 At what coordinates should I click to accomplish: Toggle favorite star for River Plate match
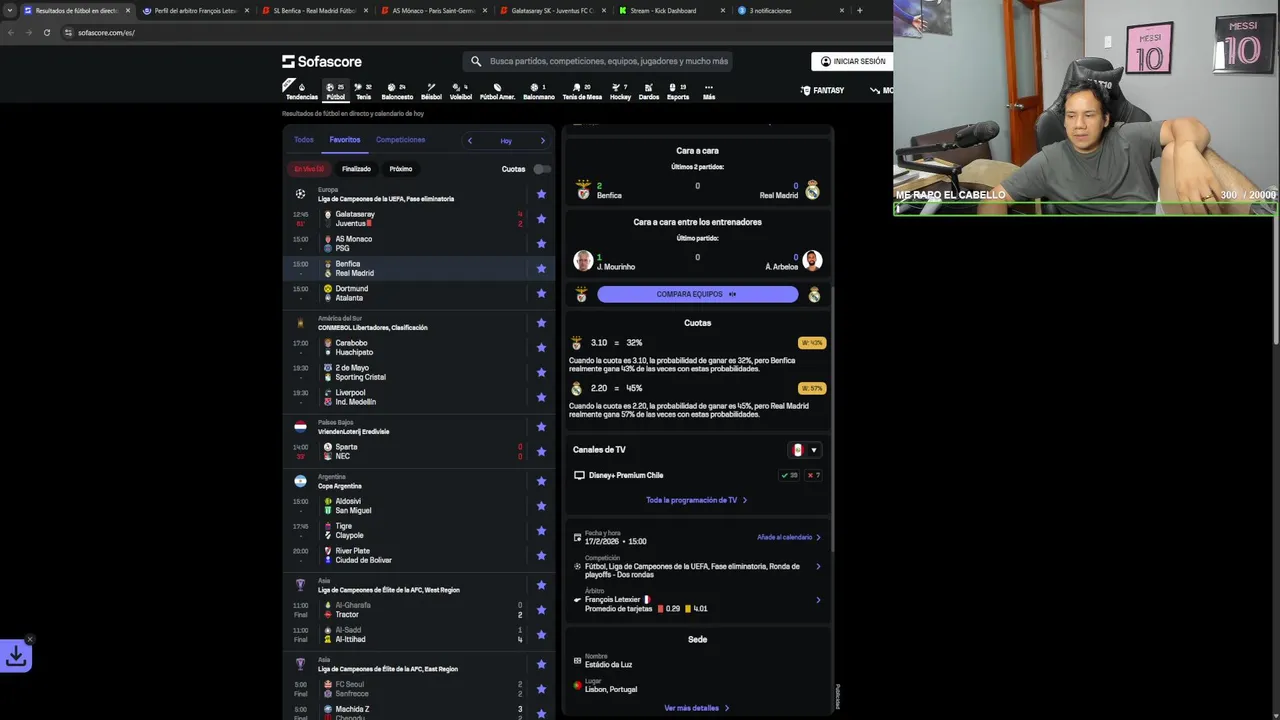(541, 555)
